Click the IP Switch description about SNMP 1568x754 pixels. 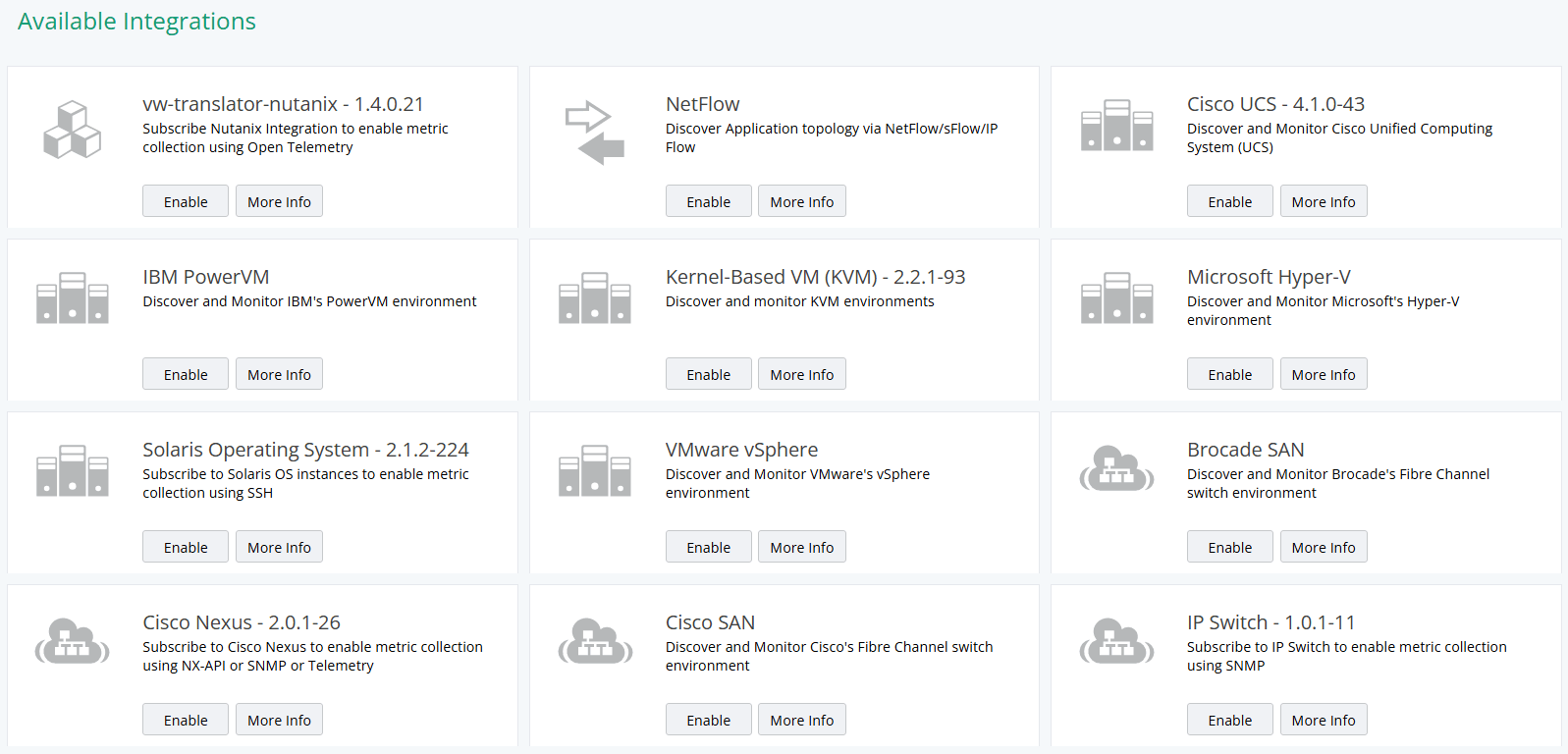click(1346, 656)
